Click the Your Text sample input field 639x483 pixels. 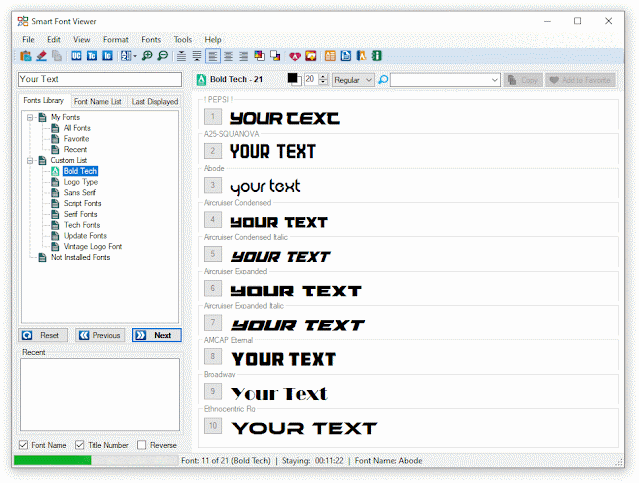click(x=100, y=79)
